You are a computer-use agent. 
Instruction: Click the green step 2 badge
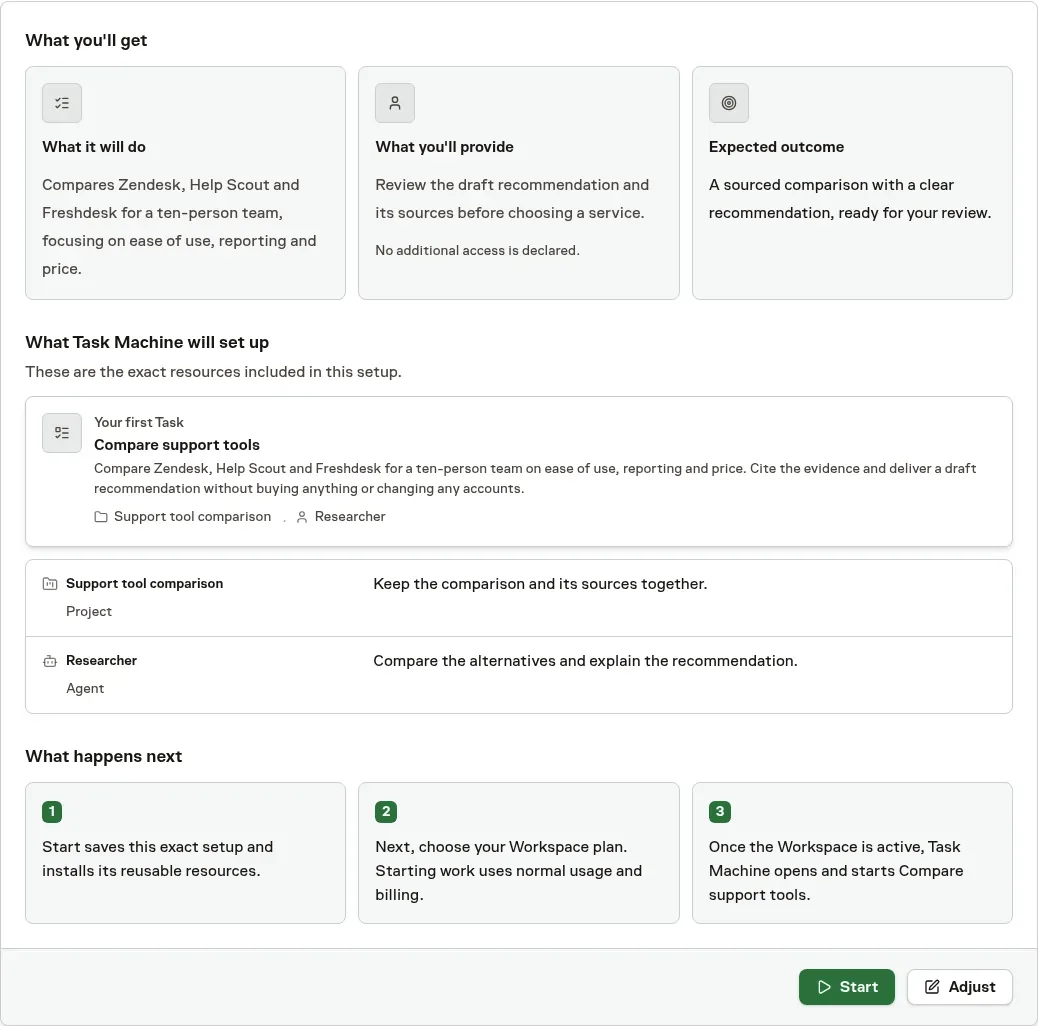point(386,812)
